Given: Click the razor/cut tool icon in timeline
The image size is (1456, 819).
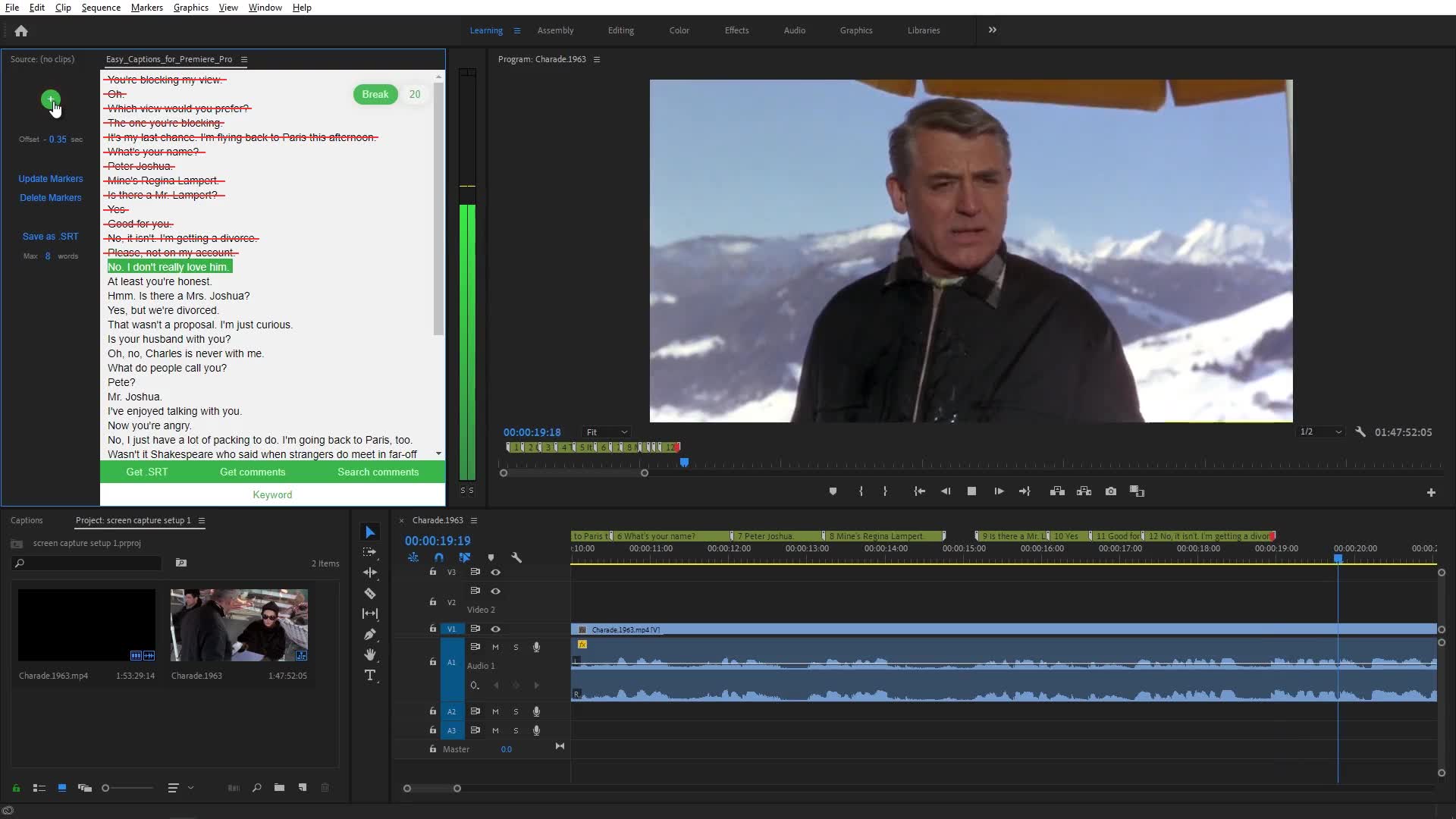Looking at the screenshot, I should click(370, 594).
